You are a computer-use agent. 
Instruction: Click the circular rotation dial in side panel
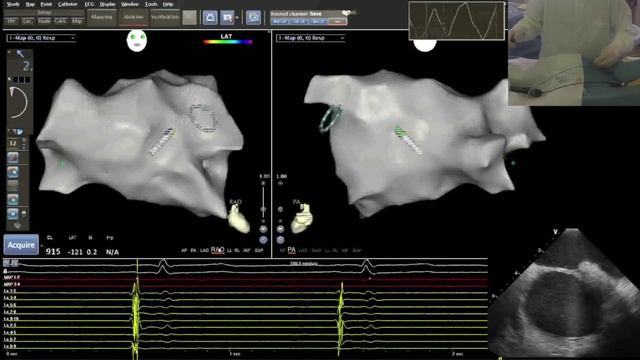click(18, 102)
